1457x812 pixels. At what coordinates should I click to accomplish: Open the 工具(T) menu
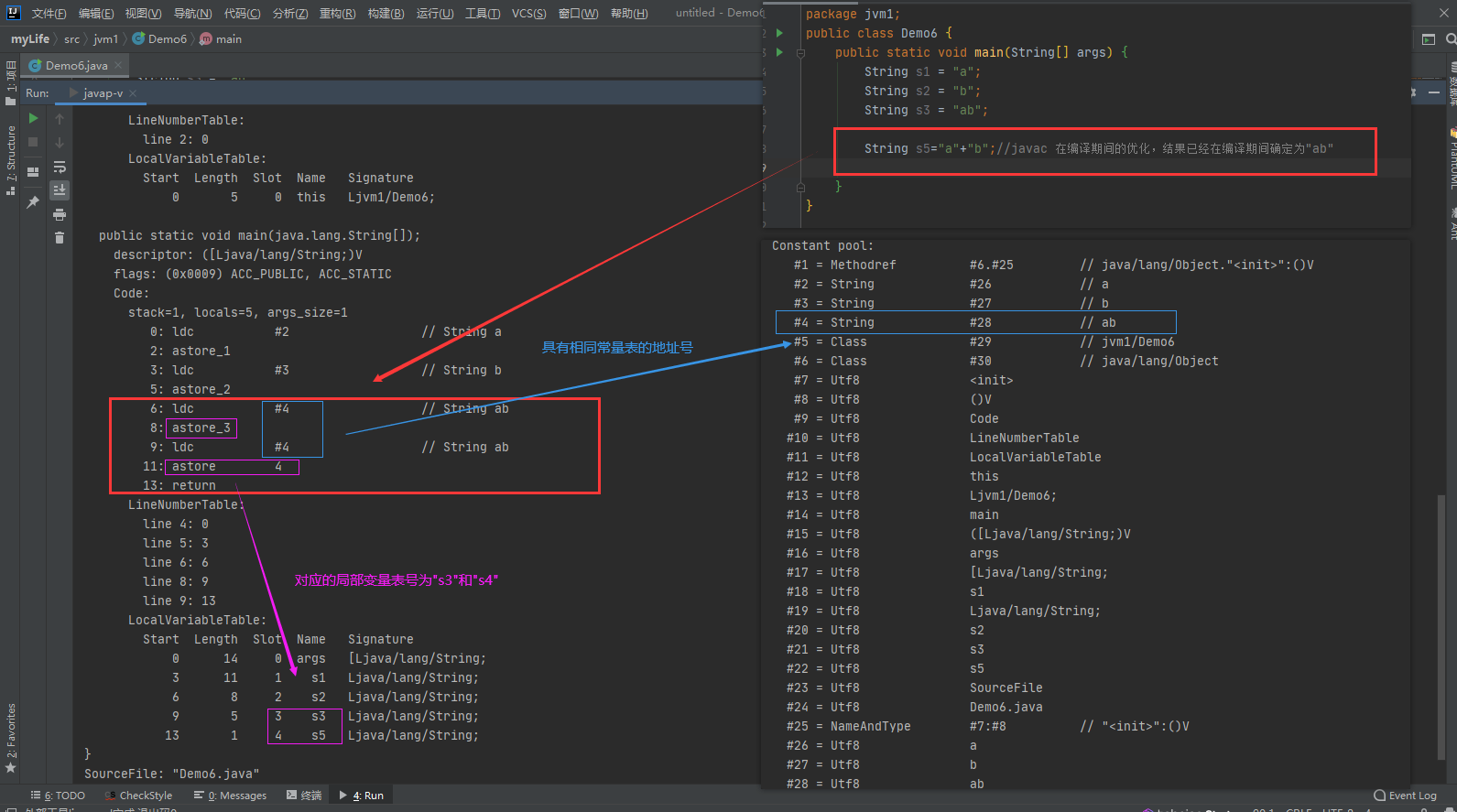(x=483, y=13)
